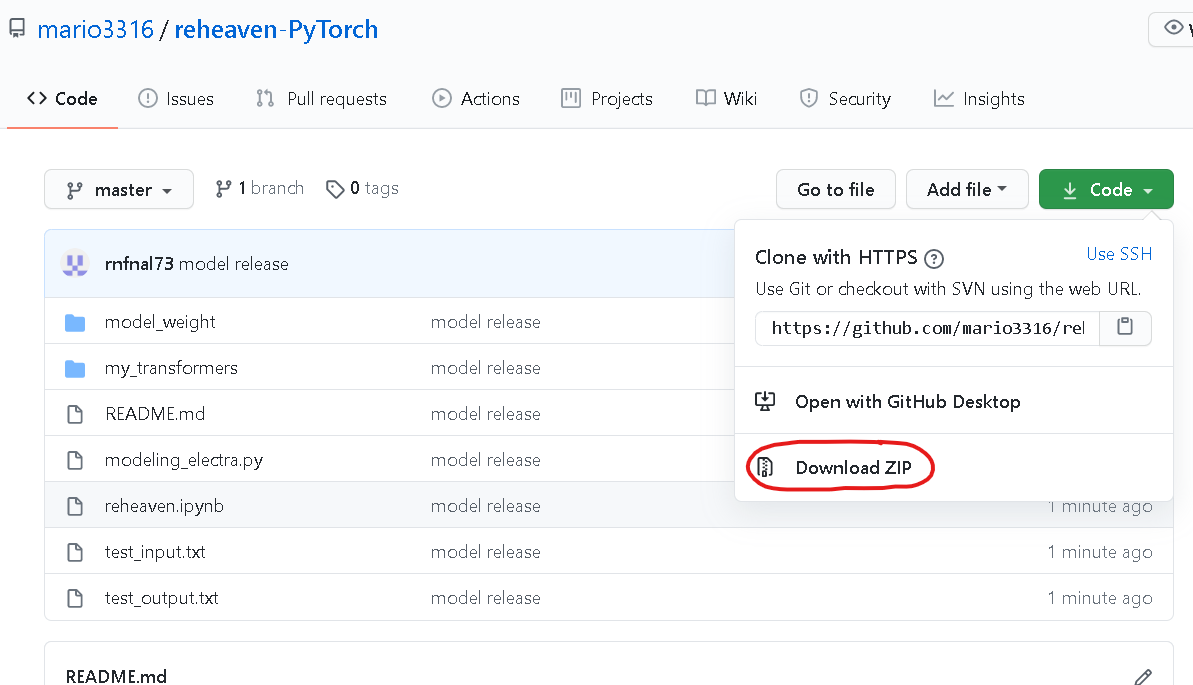
Task: Click the test_output.txt file icon
Action: [75, 598]
